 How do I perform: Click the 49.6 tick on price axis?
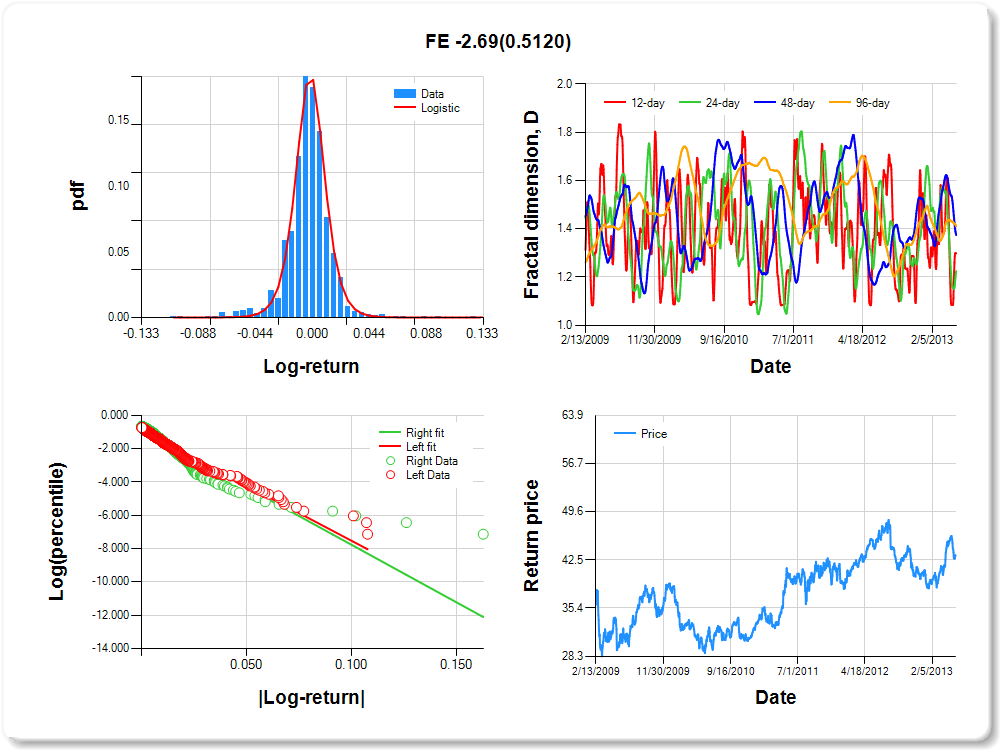tap(573, 511)
